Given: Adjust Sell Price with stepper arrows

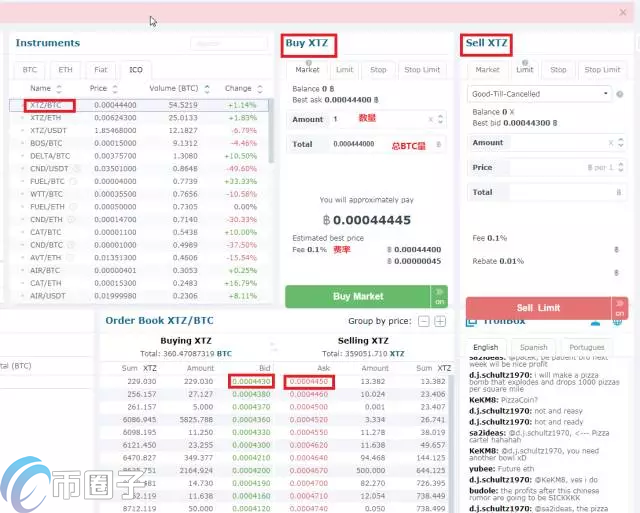Looking at the screenshot, I should [x=621, y=167].
